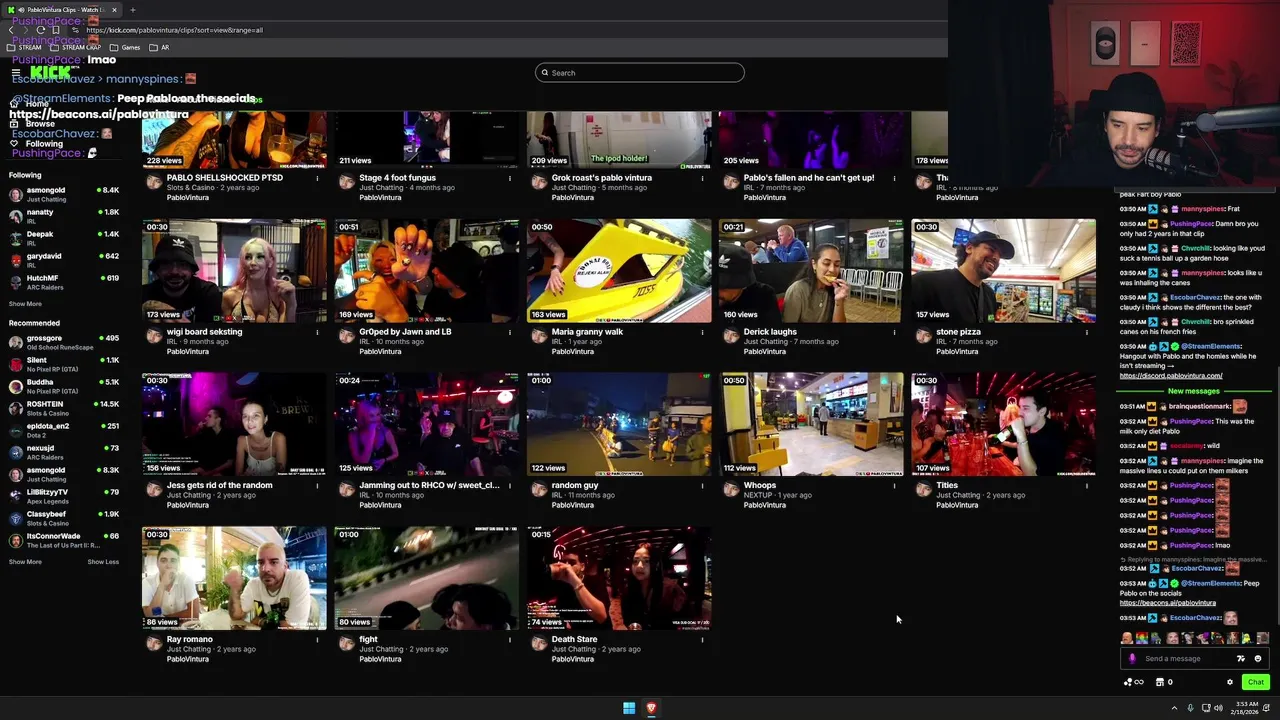Screen dimensions: 1280x720
Task: Open garydavid channel in the sidebar
Action: [x=64, y=260]
